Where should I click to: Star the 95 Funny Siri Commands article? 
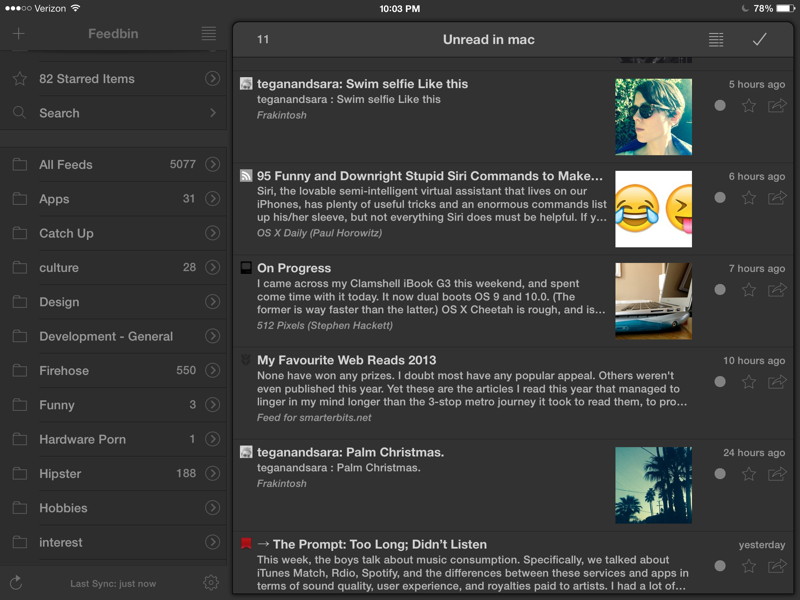[748, 197]
